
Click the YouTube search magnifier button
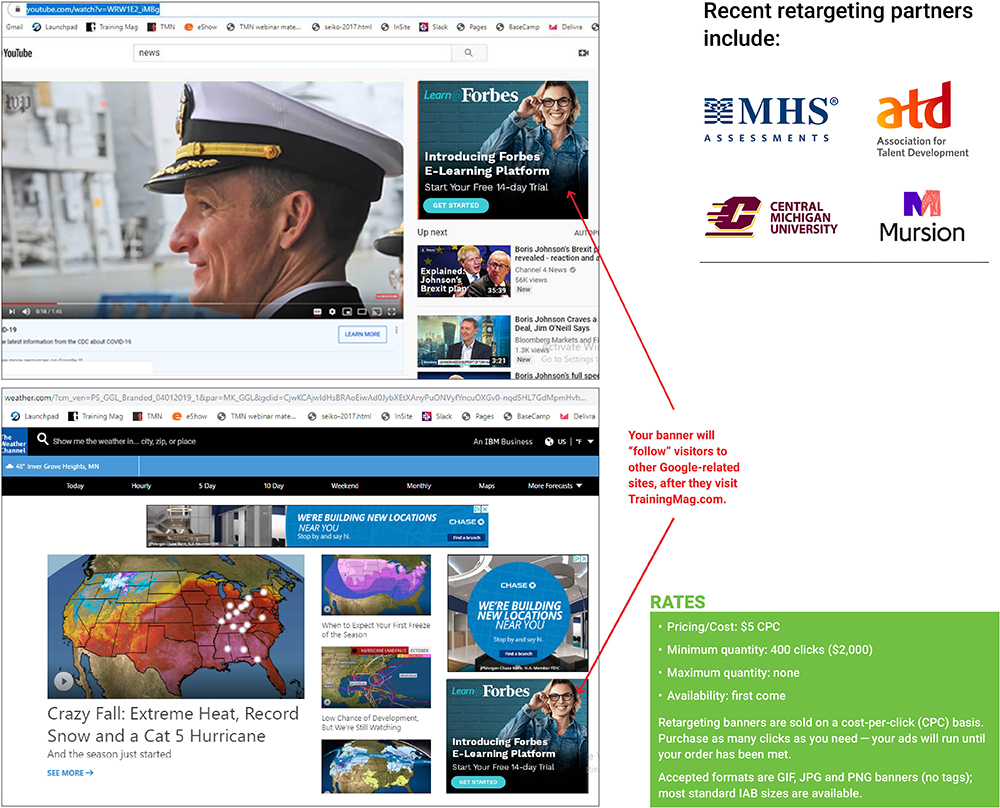pyautogui.click(x=469, y=53)
